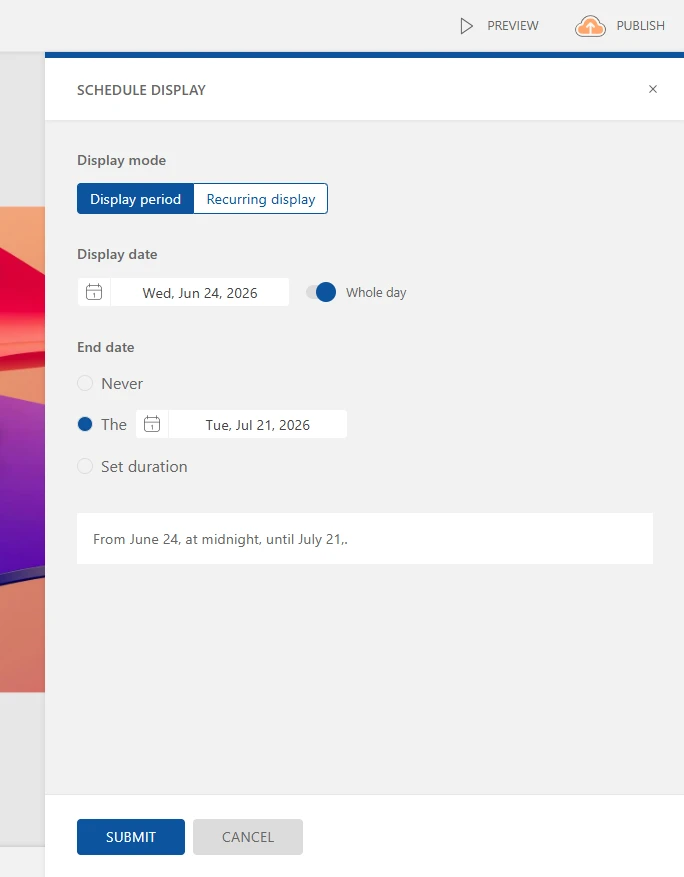Click the Preview play icon

tap(466, 26)
